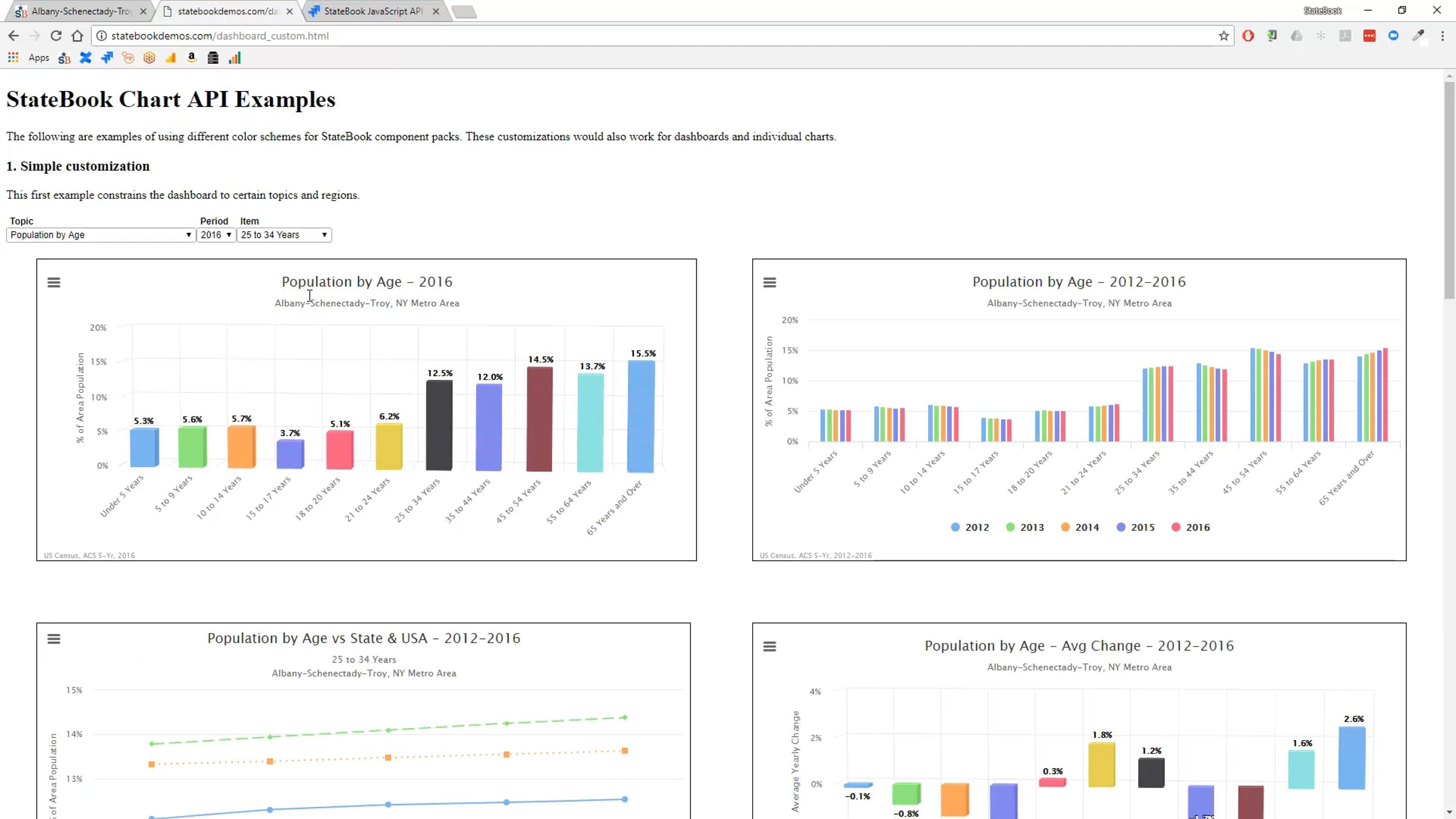Open the hamburger menu of Population by Age – 2016 chart
Image resolution: width=1456 pixels, height=819 pixels.
54,282
